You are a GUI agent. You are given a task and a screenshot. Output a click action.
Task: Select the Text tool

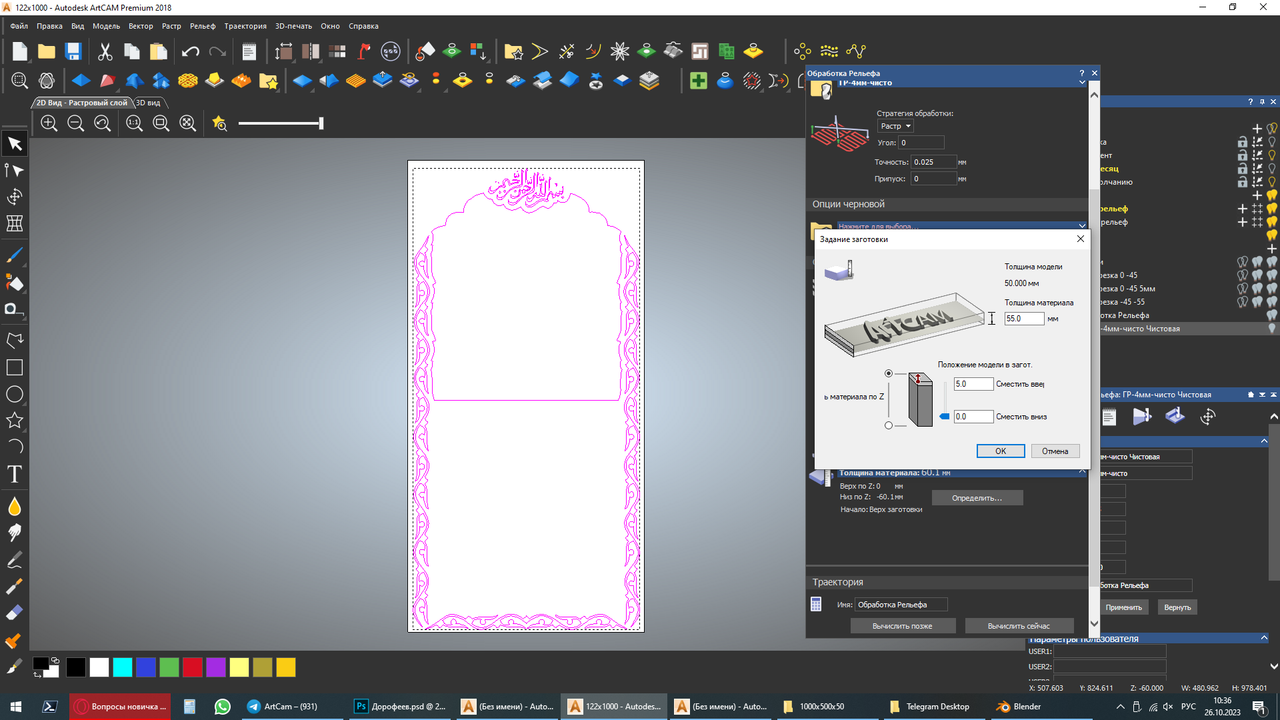pyautogui.click(x=15, y=474)
